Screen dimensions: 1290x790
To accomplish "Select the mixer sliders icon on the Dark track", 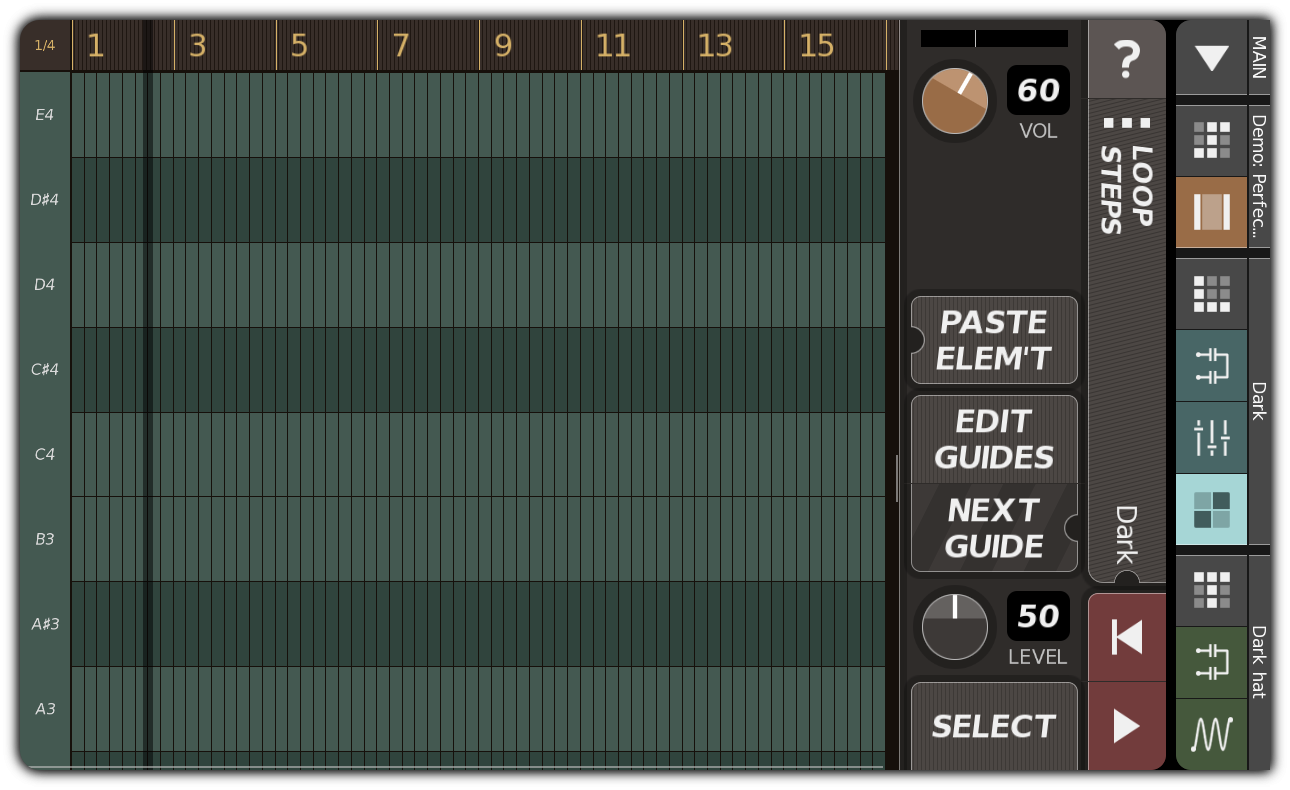I will pyautogui.click(x=1211, y=437).
